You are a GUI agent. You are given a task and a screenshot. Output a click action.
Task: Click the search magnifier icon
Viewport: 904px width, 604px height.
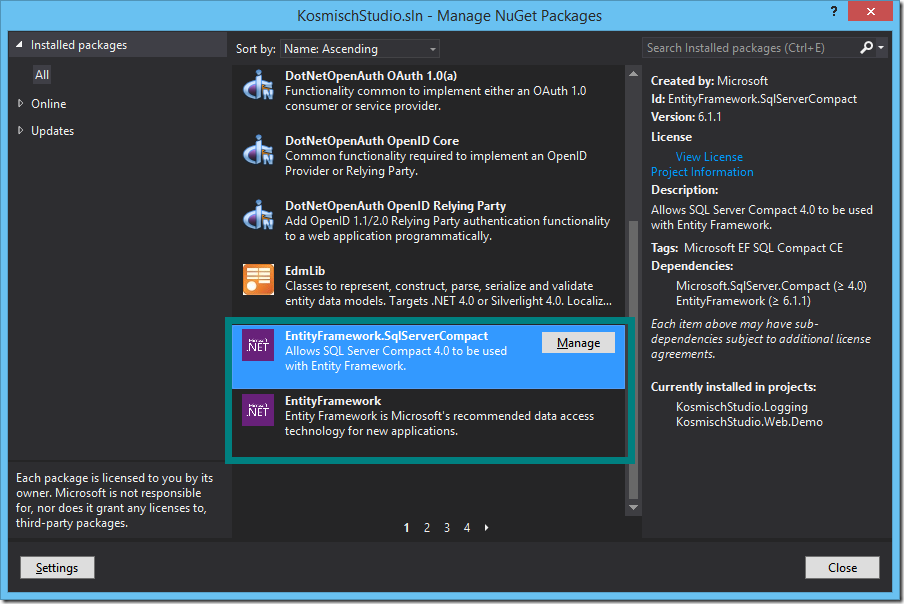click(866, 47)
